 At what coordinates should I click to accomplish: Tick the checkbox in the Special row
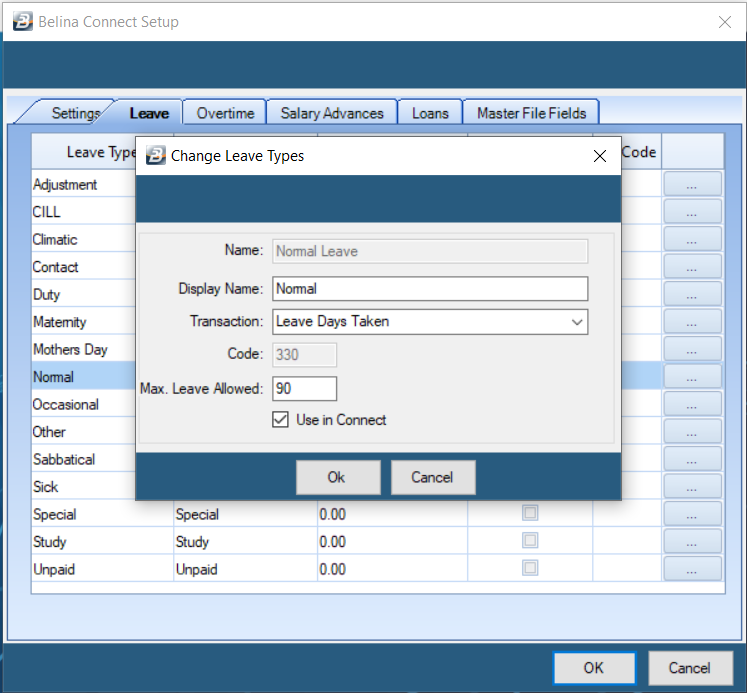pos(530,513)
